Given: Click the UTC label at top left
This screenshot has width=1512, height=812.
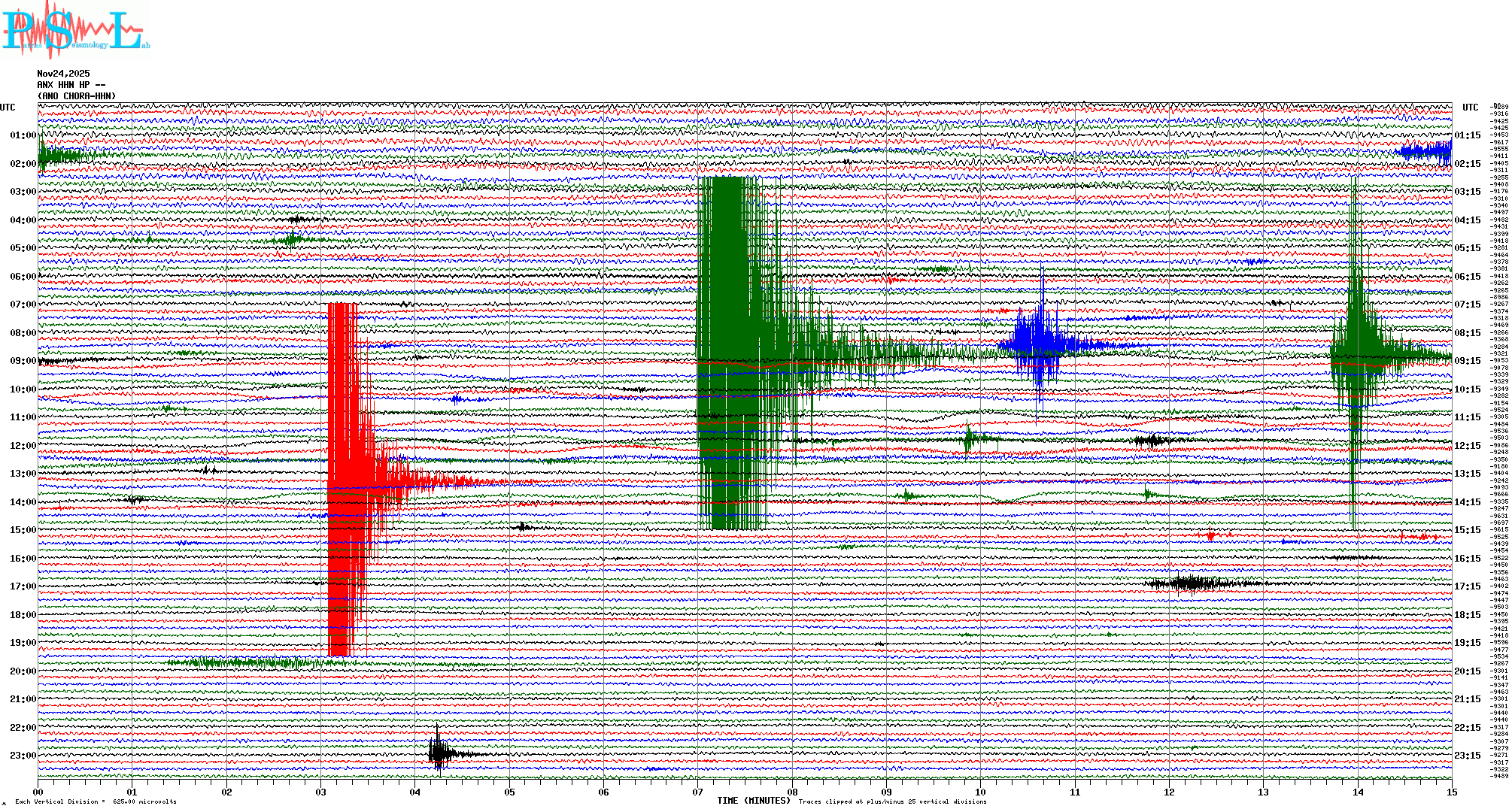Looking at the screenshot, I should pyautogui.click(x=8, y=108).
